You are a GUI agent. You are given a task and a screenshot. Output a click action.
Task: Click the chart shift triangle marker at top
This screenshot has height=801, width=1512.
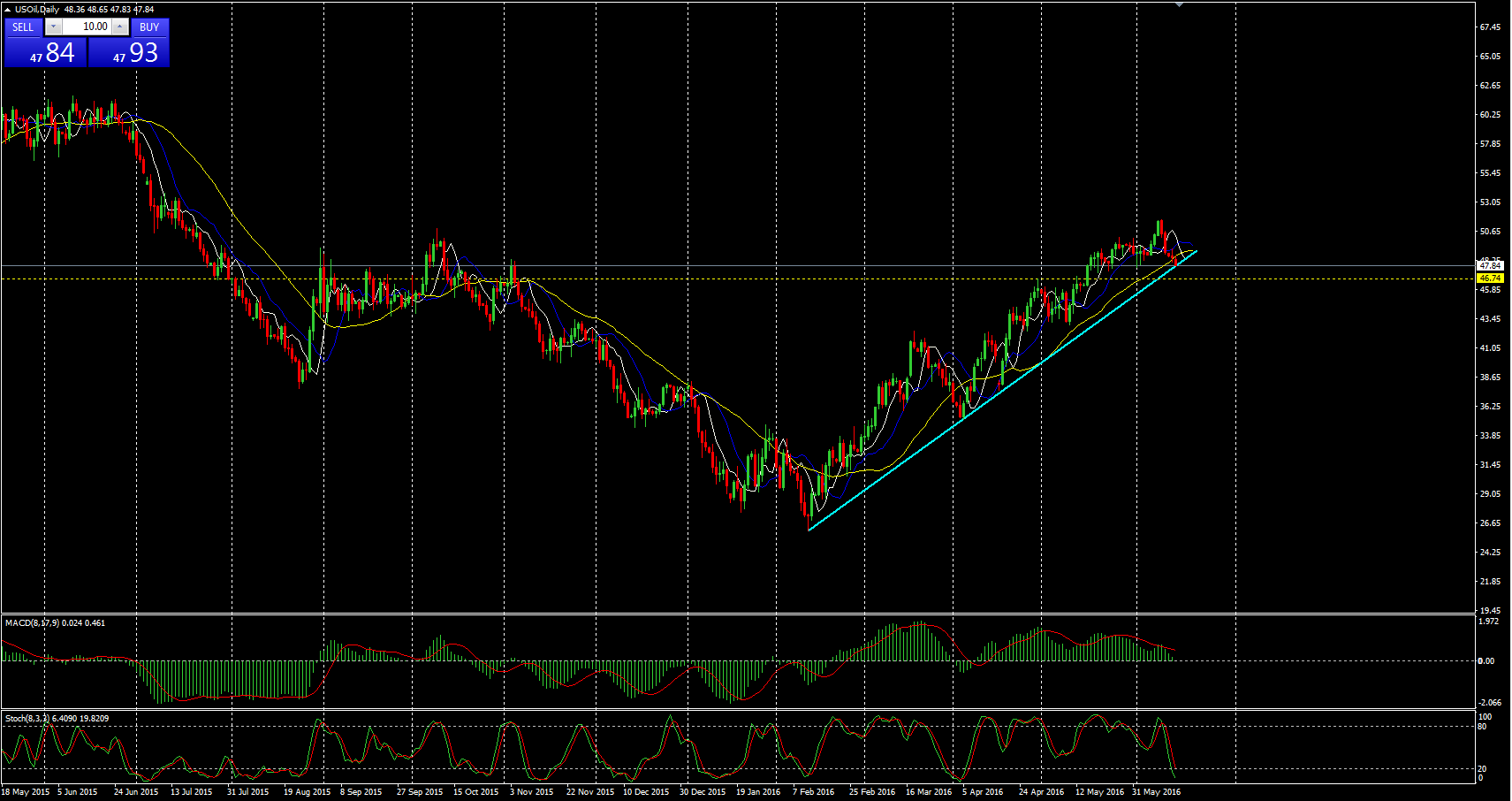(1179, 5)
